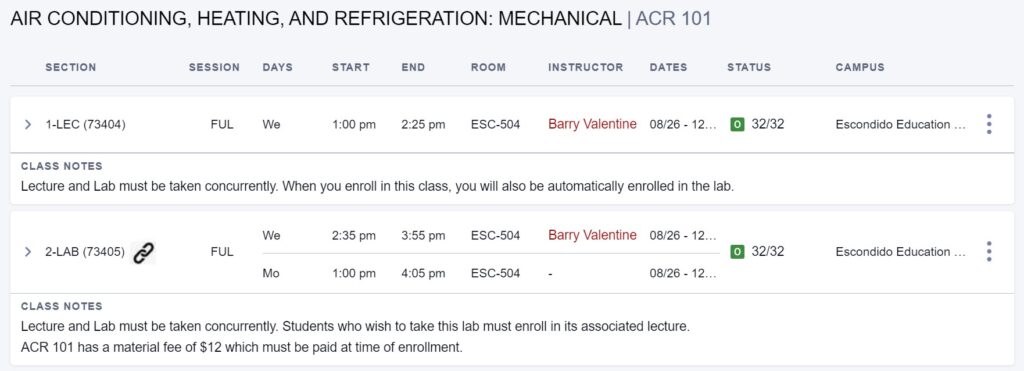Click the ACR 101 course code in heading

pyautogui.click(x=673, y=19)
